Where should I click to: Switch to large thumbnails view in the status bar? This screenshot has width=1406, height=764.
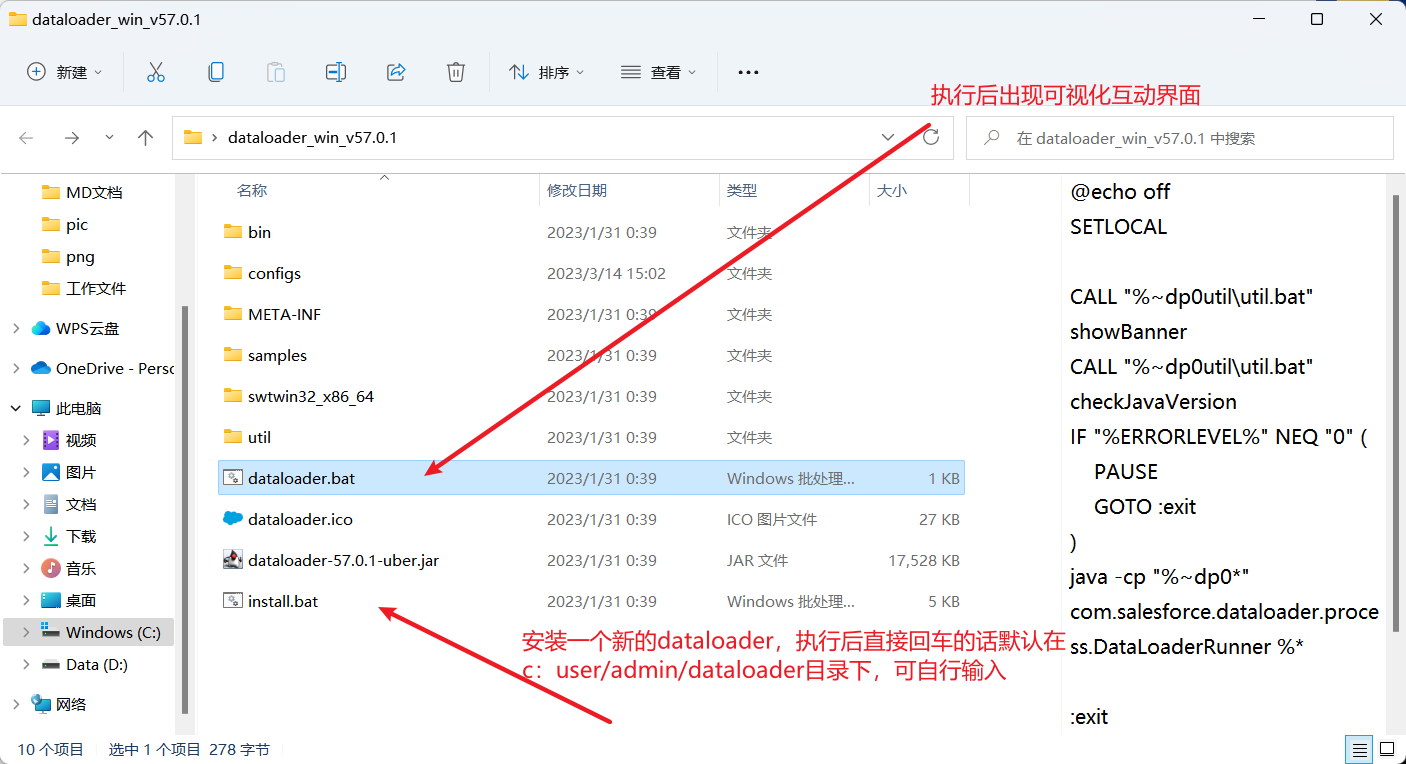click(1388, 748)
